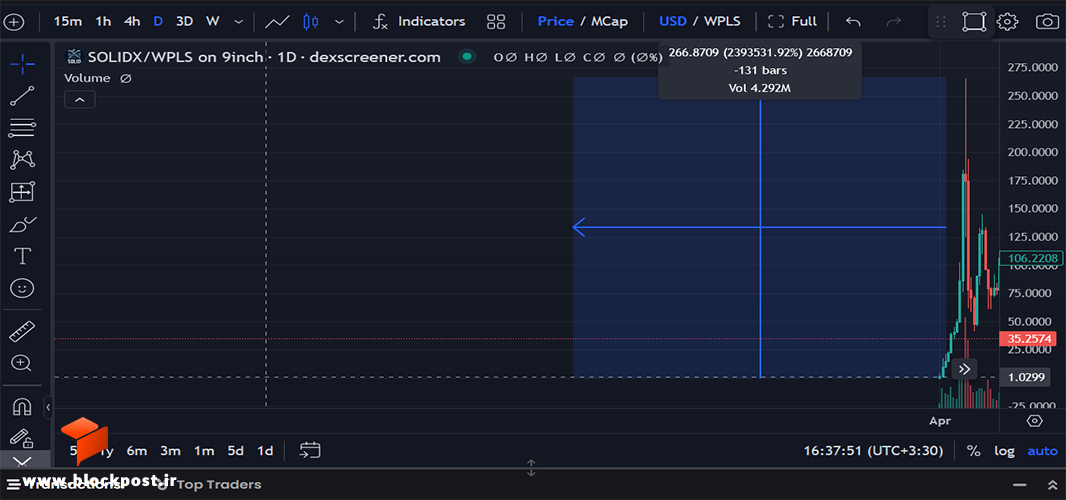This screenshot has height=500, width=1066.
Task: Select the crosshair cursor tool
Action: point(22,65)
